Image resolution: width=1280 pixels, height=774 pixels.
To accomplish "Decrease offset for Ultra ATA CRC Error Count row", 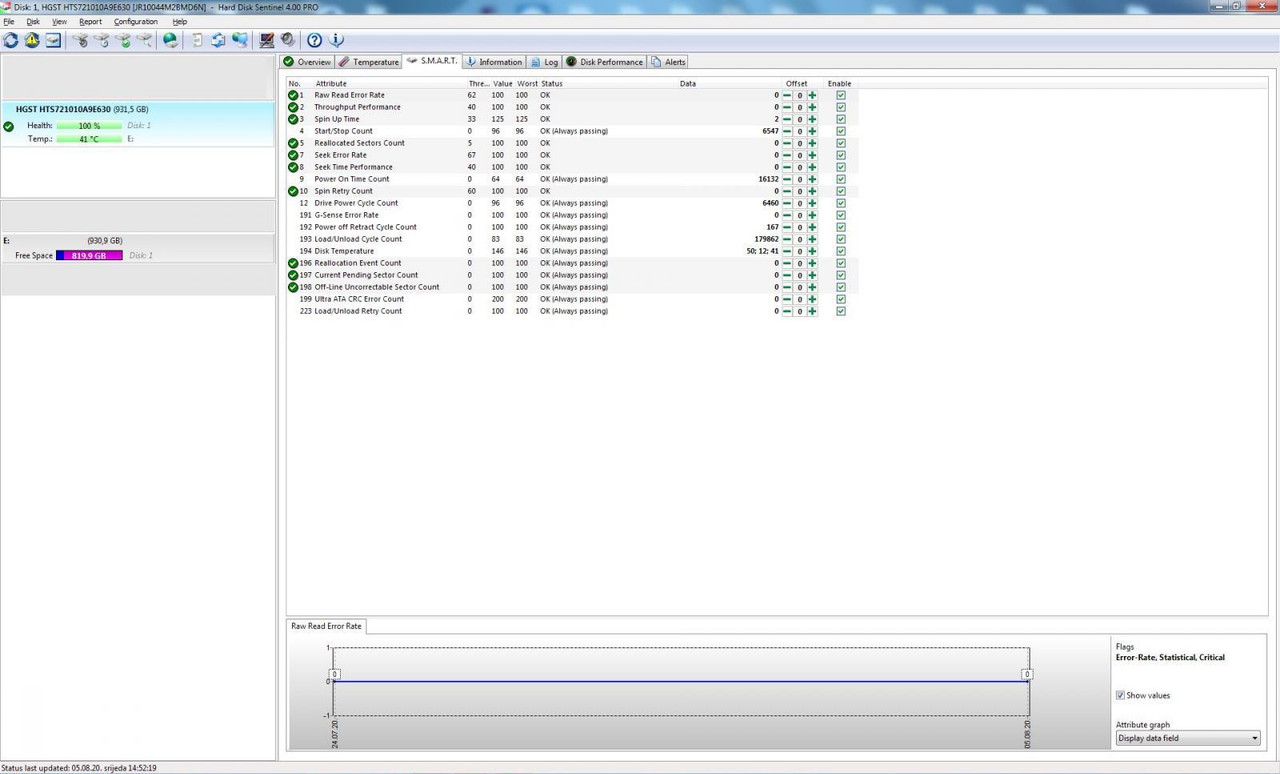I will (787, 299).
